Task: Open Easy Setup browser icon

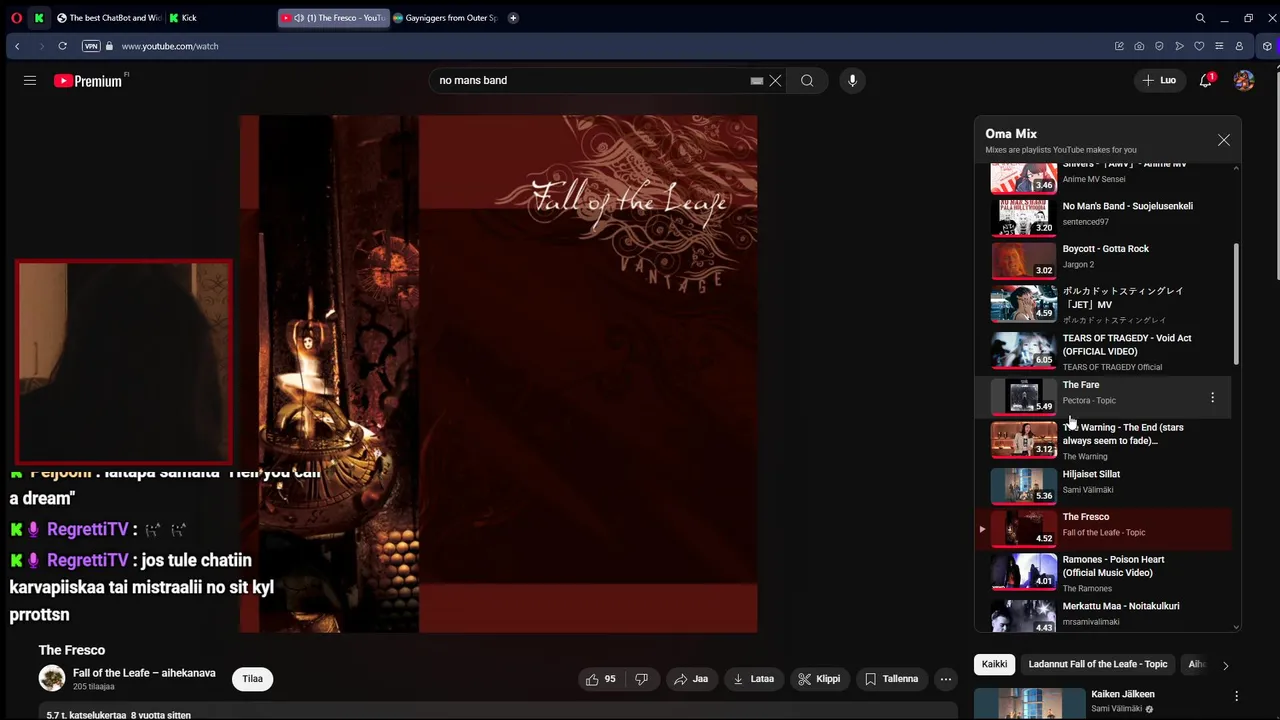Action: (1219, 46)
